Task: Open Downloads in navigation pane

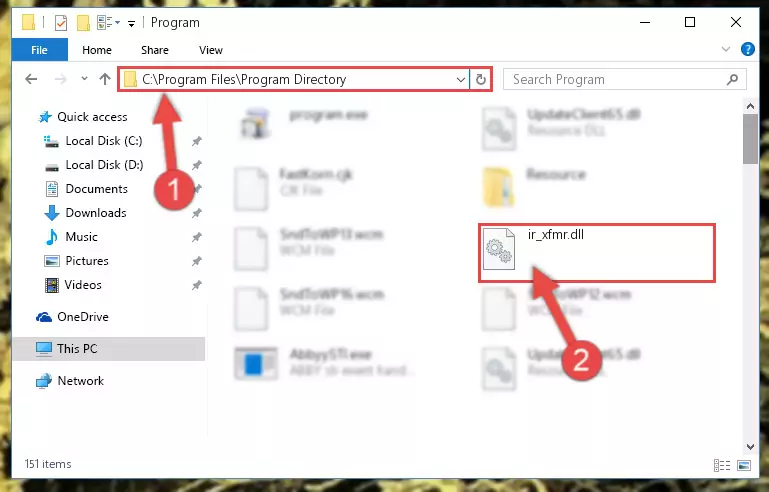Action: tap(96, 213)
